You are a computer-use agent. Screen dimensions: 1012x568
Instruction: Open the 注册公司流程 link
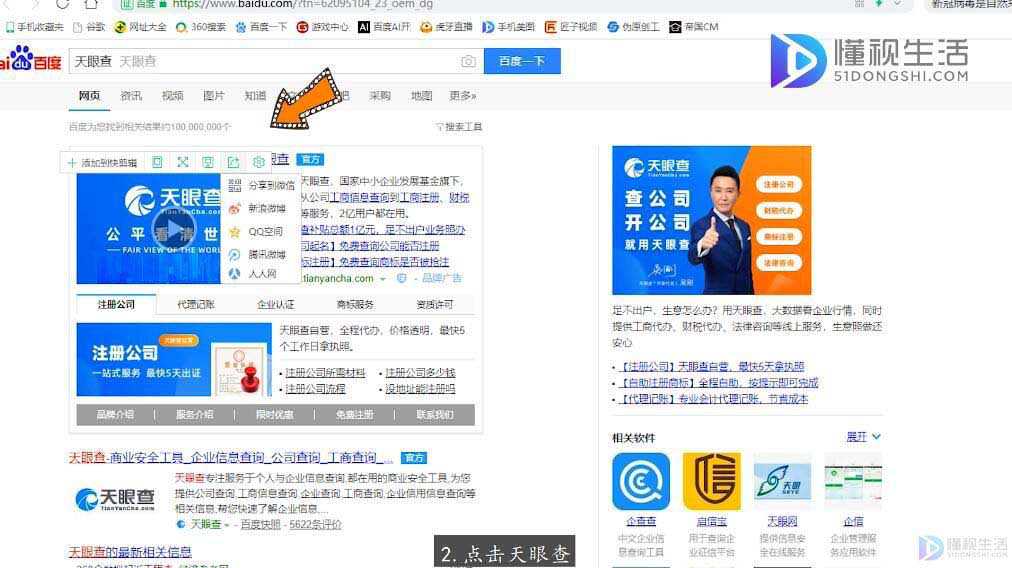coord(315,389)
